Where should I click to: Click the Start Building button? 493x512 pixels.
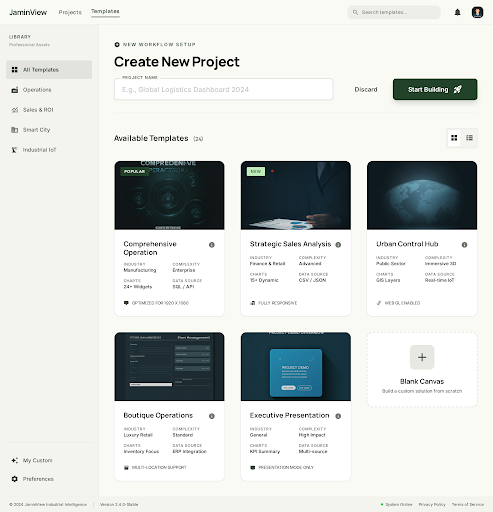coord(435,89)
